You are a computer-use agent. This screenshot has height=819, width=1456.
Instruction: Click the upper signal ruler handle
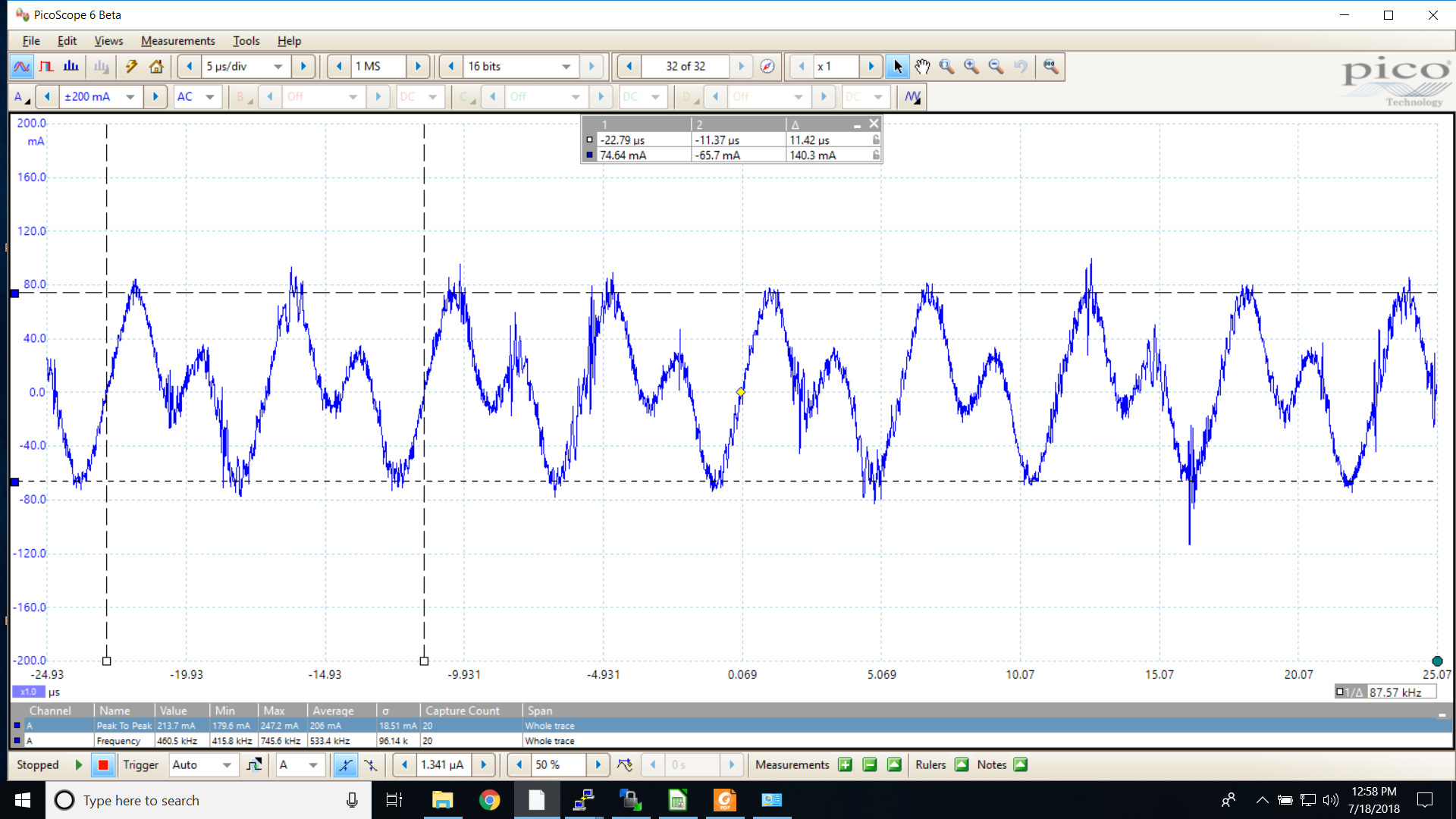[14, 293]
